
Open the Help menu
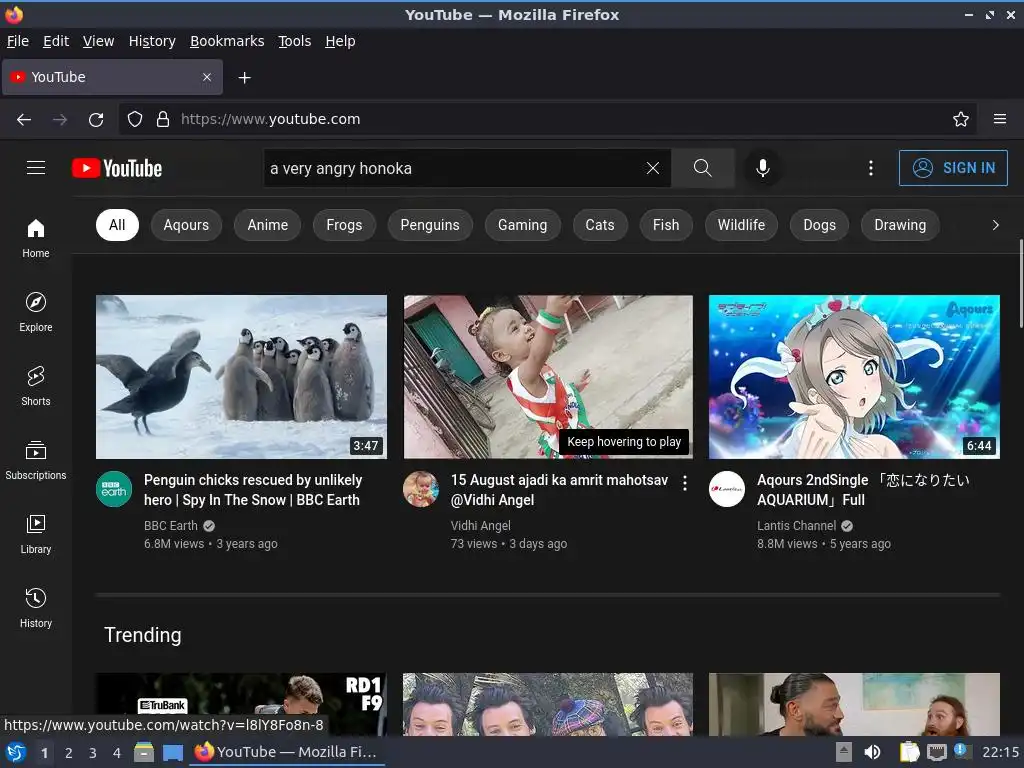pos(340,41)
